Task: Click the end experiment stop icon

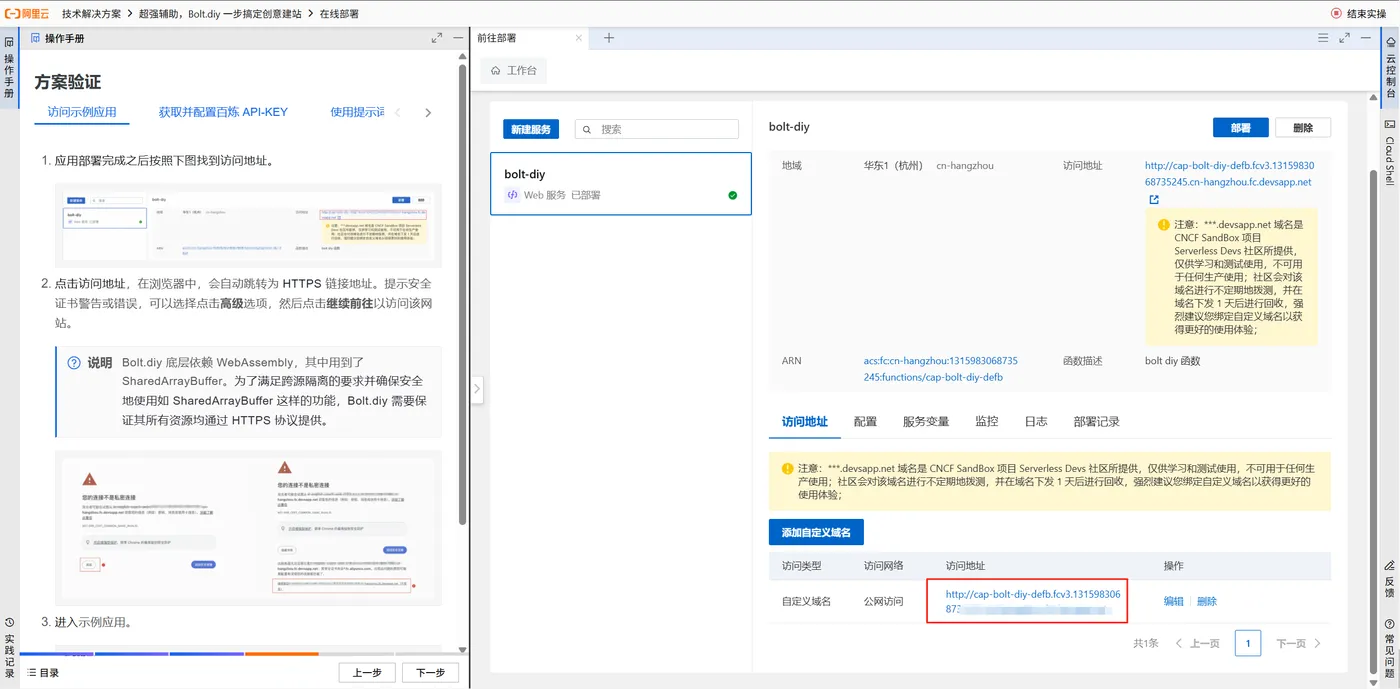Action: (x=1336, y=14)
